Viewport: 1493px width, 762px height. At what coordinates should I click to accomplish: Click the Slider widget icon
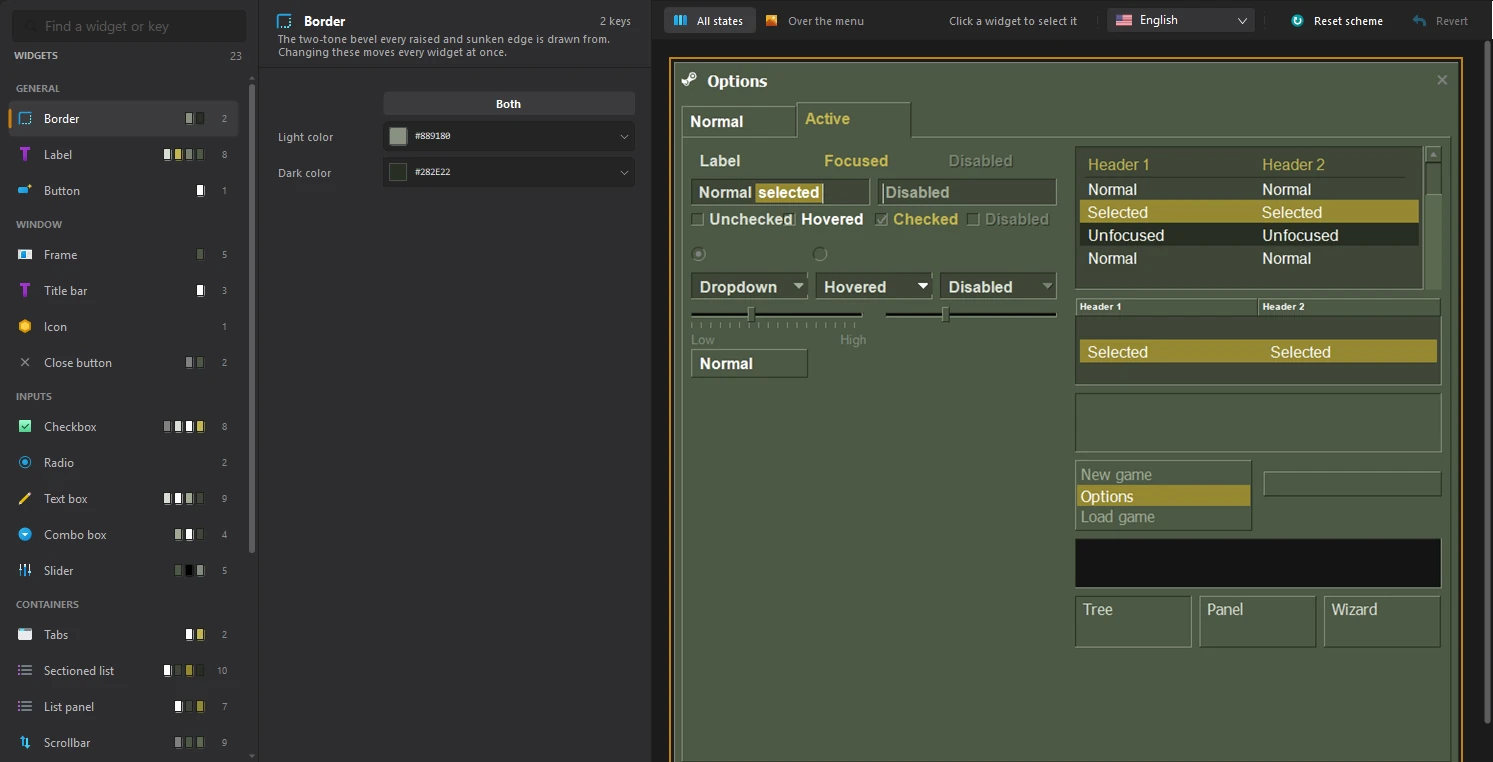click(x=25, y=571)
